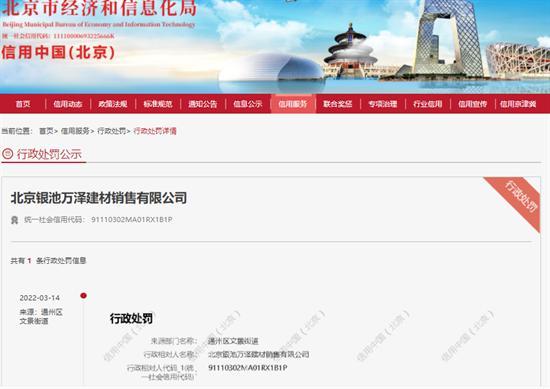The height and width of the screenshot is (389, 550).
Task: Click the 信用中国(北京) logo text
Action: tap(58, 53)
